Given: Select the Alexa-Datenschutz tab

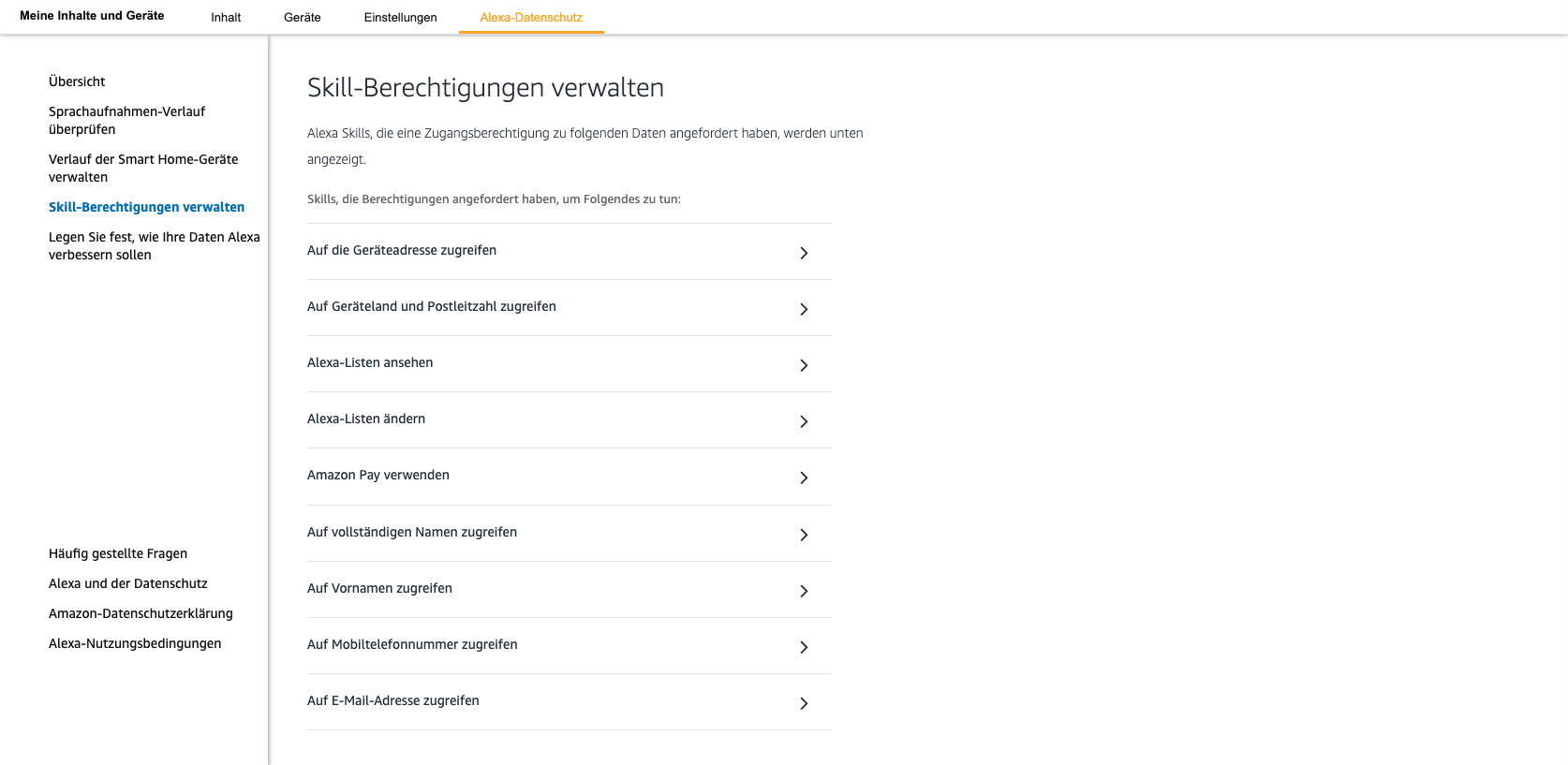Looking at the screenshot, I should coord(531,18).
